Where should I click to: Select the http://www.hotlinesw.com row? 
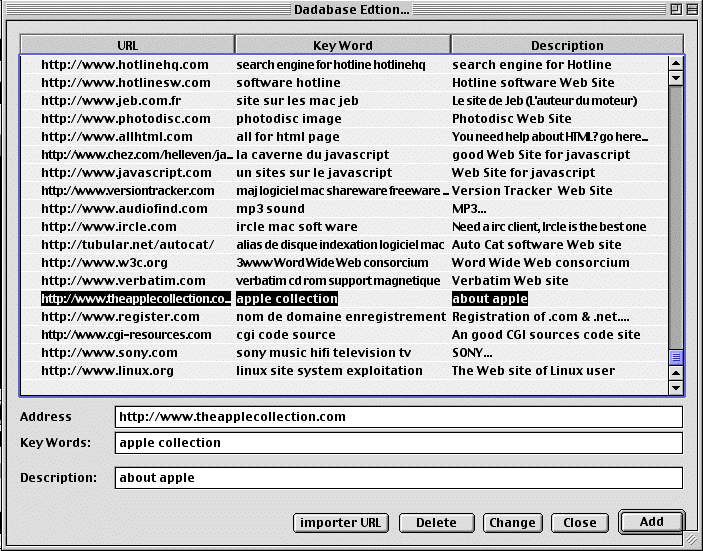point(344,82)
